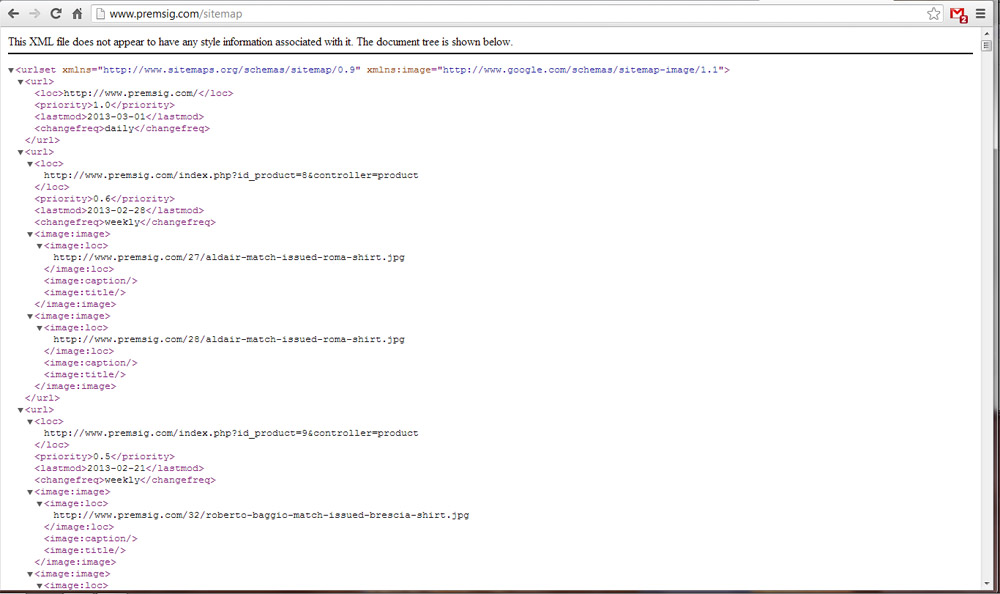The height and width of the screenshot is (594, 1000).
Task: Click the changefreq weekly line under priority 0.5
Action: [125, 480]
